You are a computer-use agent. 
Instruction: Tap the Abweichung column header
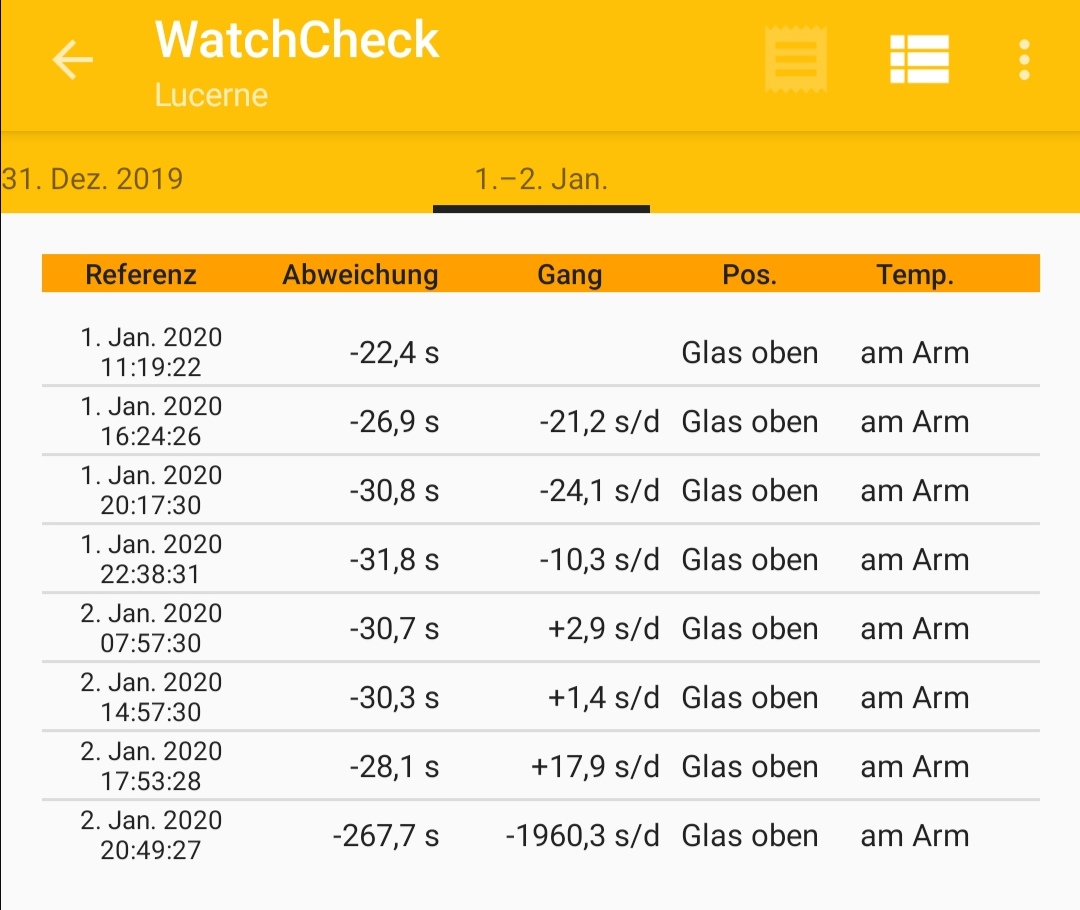point(360,274)
